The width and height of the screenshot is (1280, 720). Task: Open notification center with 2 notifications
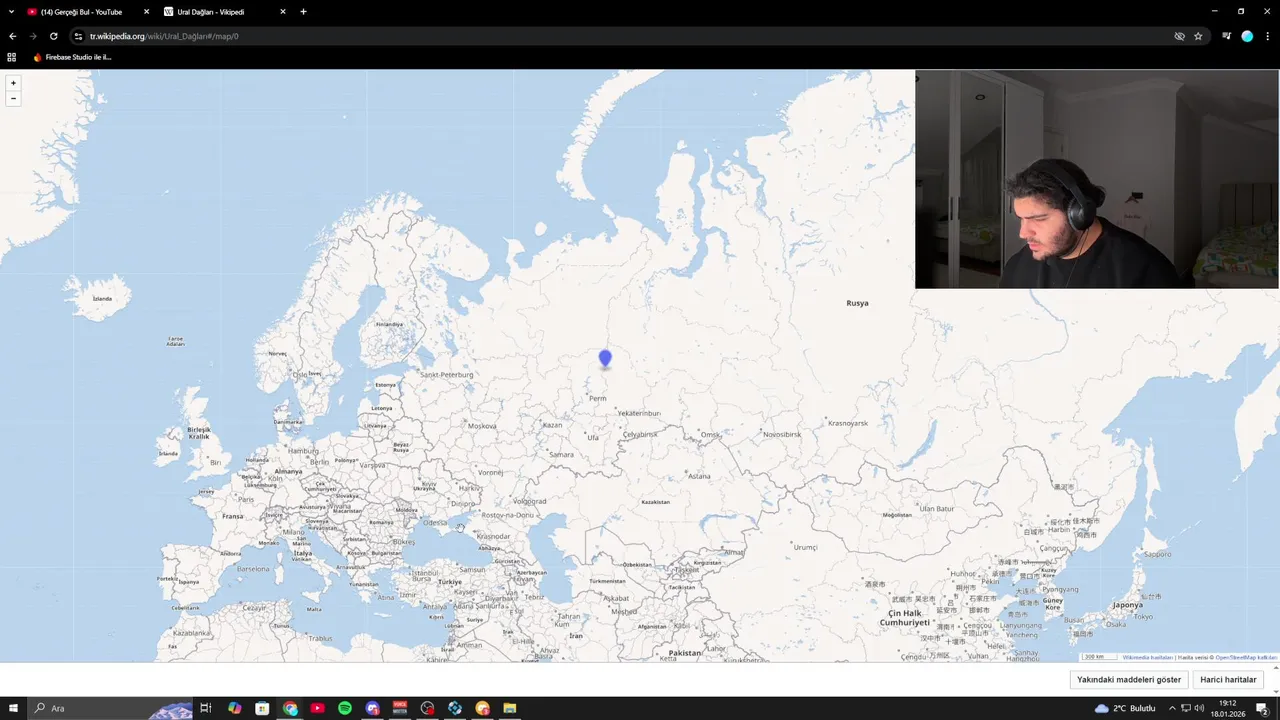(1262, 708)
